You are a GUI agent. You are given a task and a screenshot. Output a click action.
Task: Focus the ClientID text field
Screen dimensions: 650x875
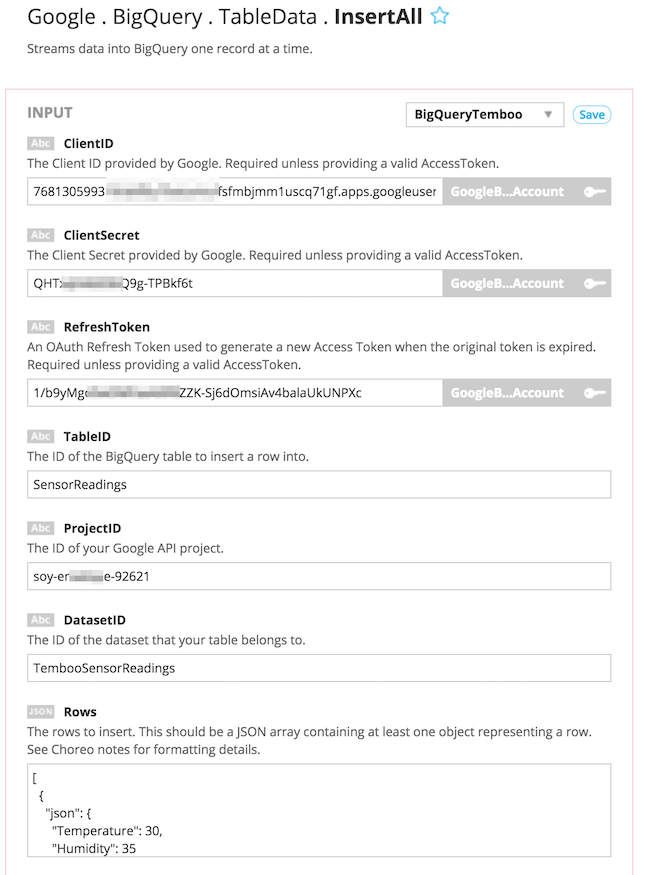[234, 192]
